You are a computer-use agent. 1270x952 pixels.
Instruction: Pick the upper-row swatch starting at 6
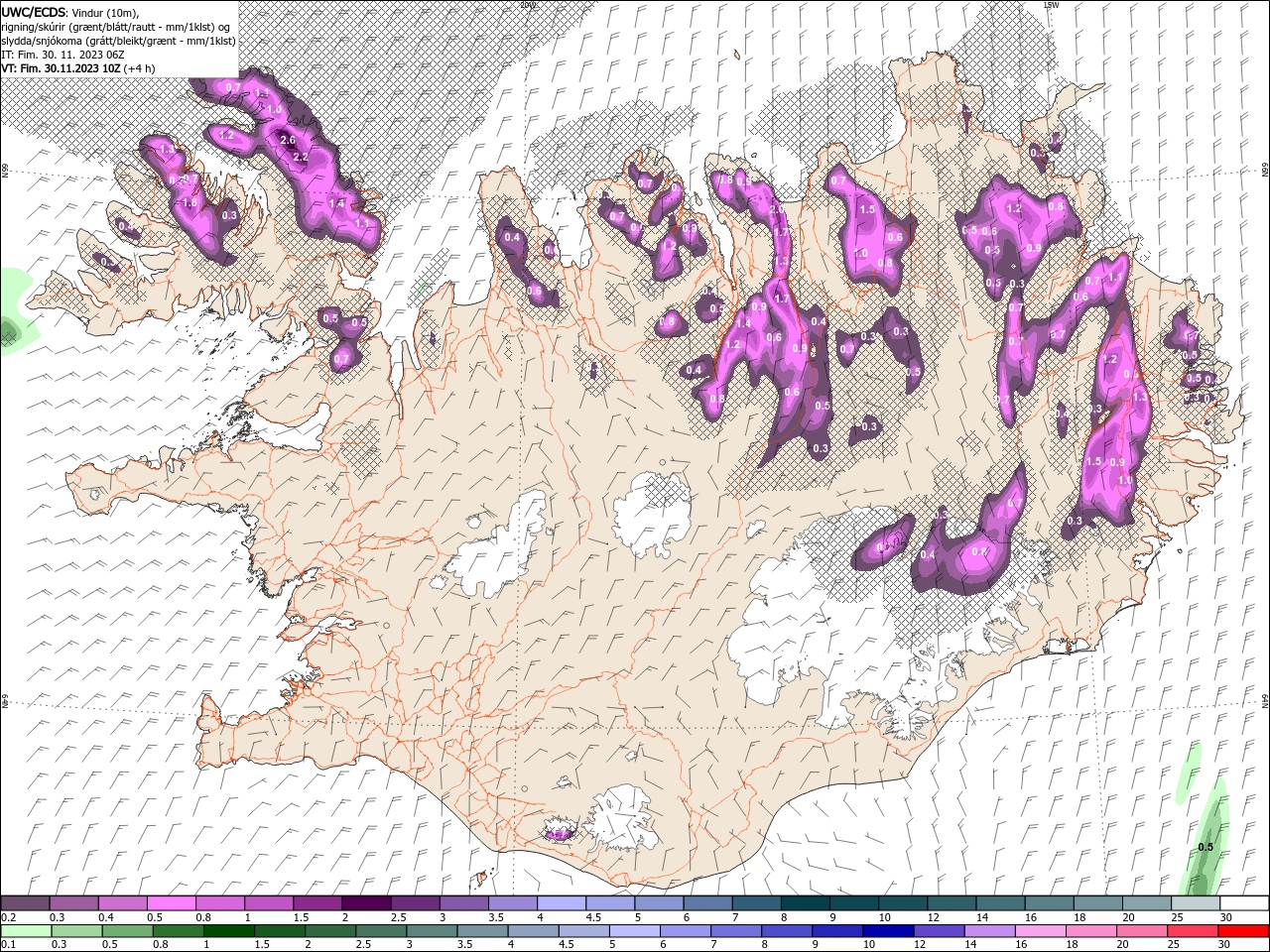(707, 903)
